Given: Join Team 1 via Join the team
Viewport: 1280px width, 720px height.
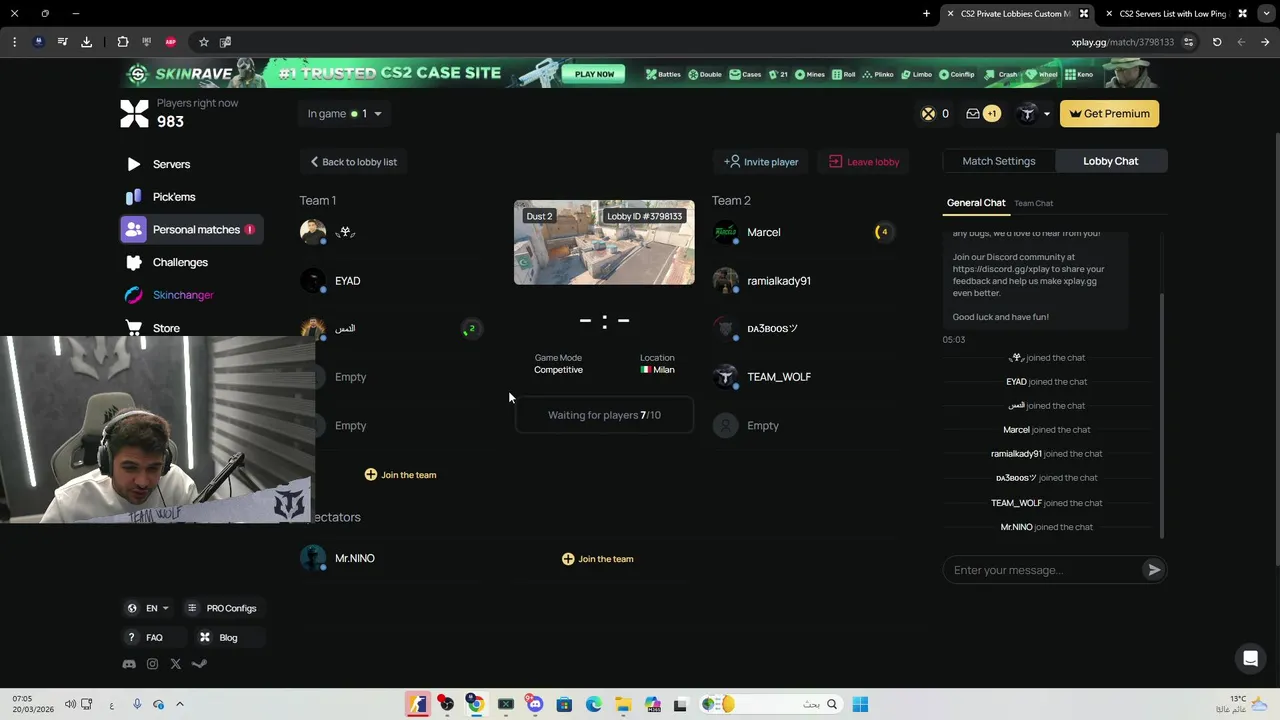Looking at the screenshot, I should click(x=400, y=475).
